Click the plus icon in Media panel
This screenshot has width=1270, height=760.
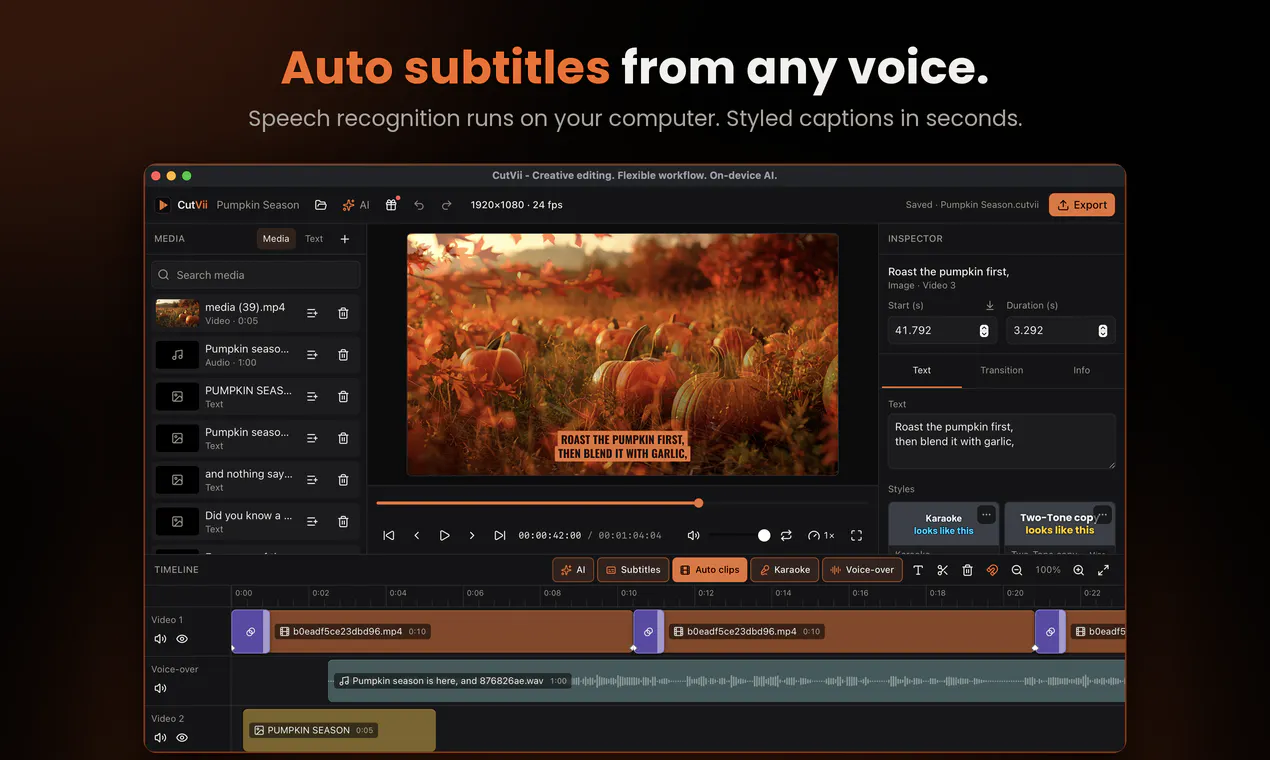coord(345,239)
